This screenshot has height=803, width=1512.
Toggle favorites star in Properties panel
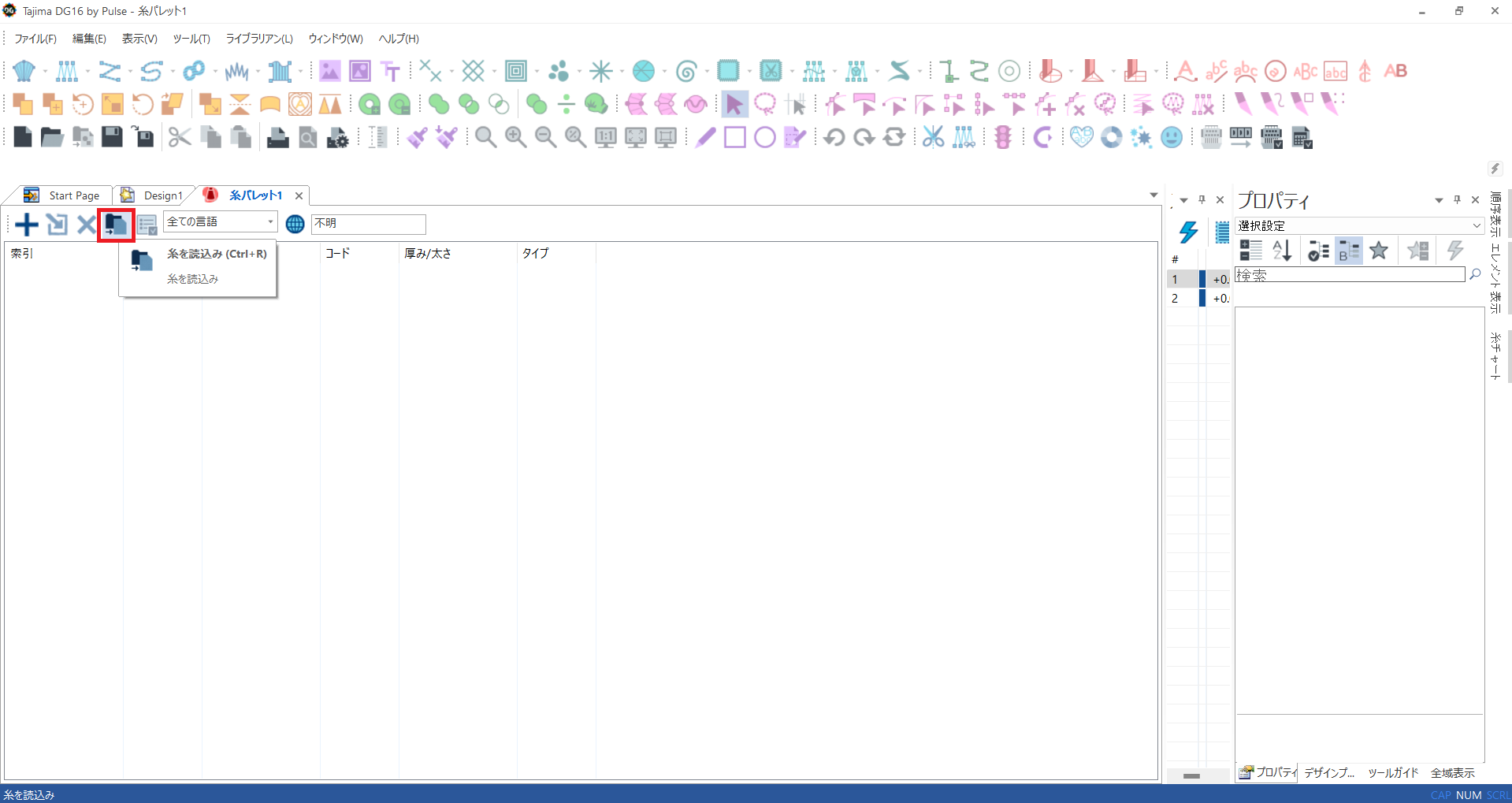1379,251
